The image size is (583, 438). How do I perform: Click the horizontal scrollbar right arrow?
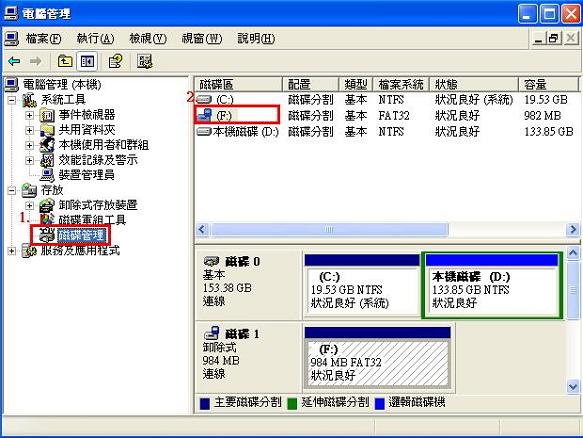tap(573, 229)
